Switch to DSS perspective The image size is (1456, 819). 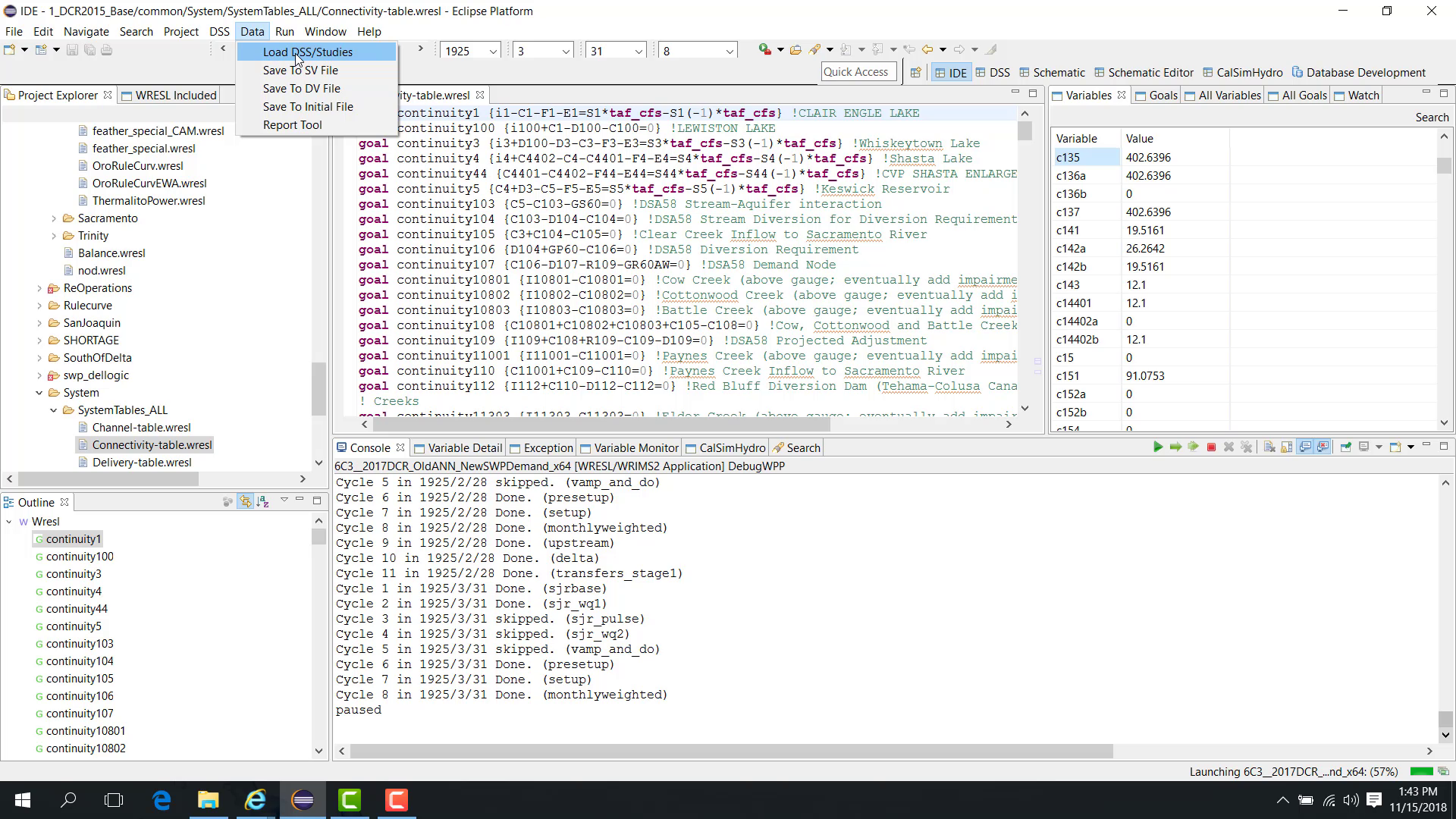[x=993, y=73]
